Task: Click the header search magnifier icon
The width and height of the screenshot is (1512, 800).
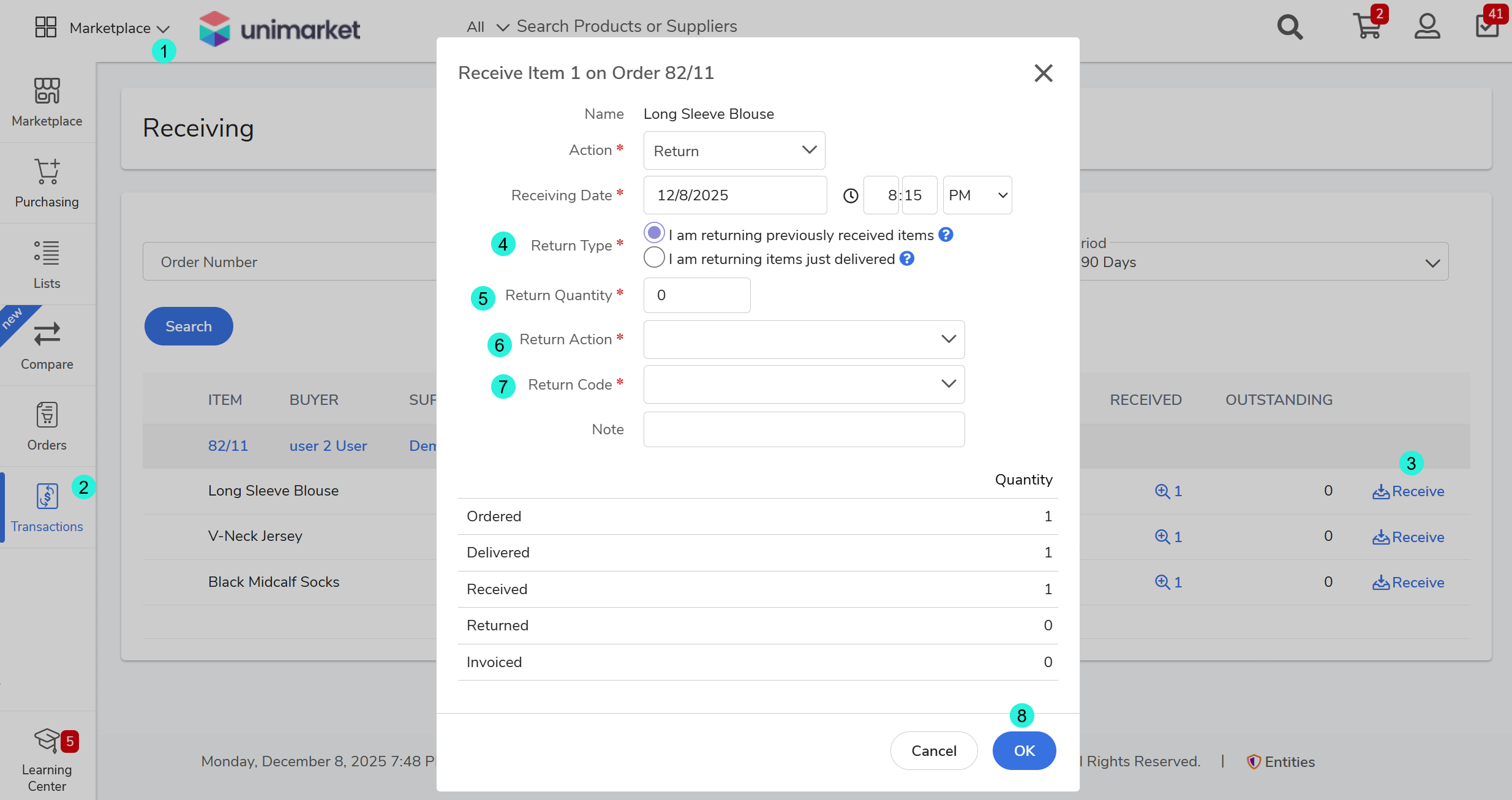Action: pos(1290,27)
